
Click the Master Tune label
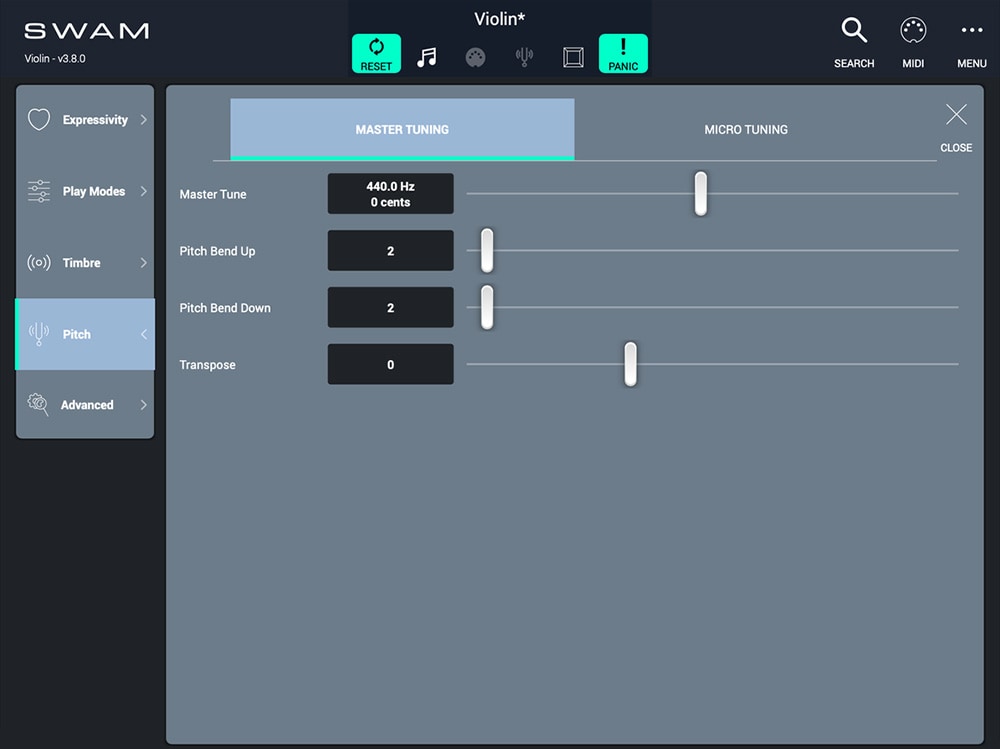213,194
